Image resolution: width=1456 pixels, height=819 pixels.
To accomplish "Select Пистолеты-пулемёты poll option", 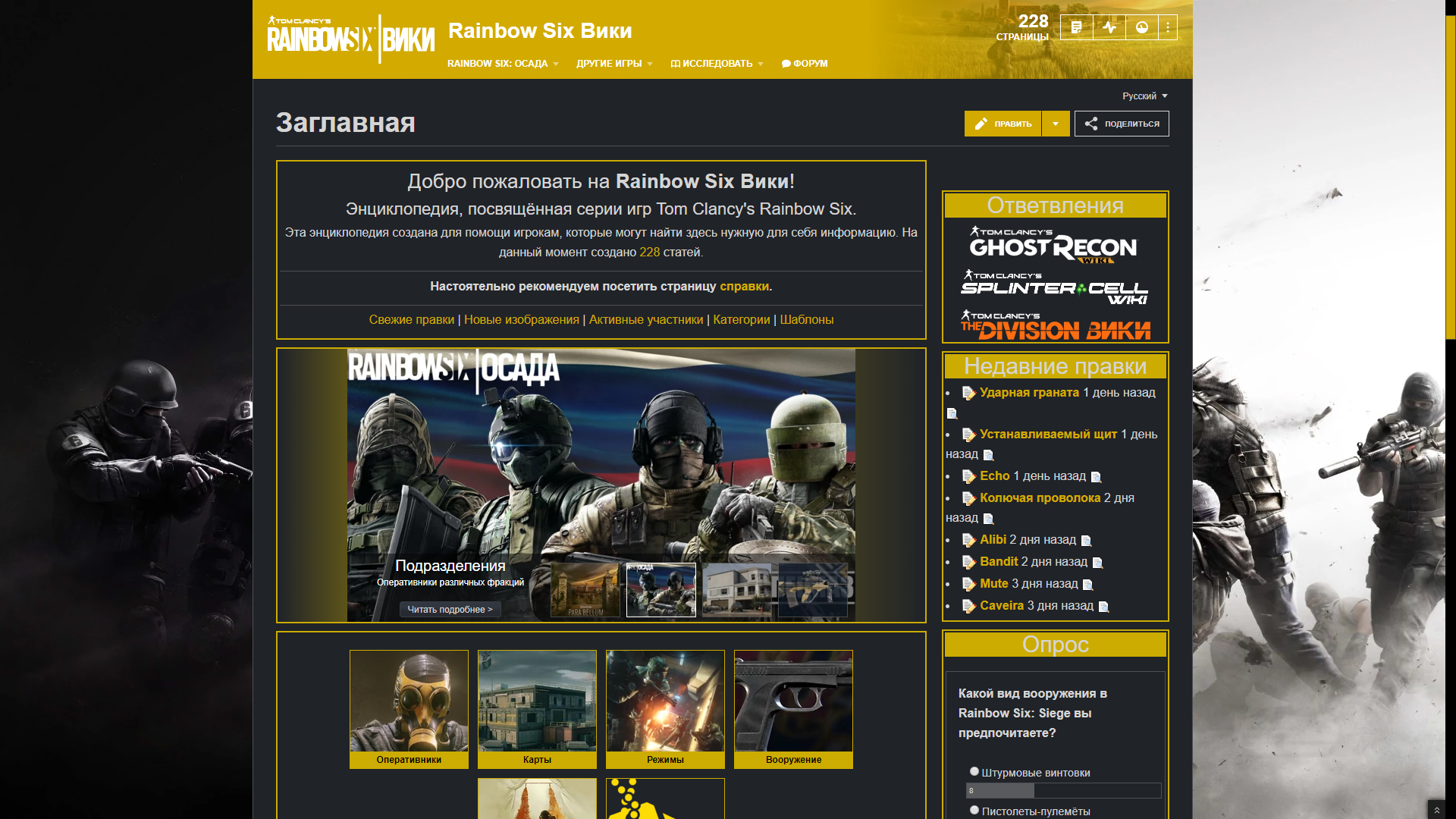I will point(974,810).
